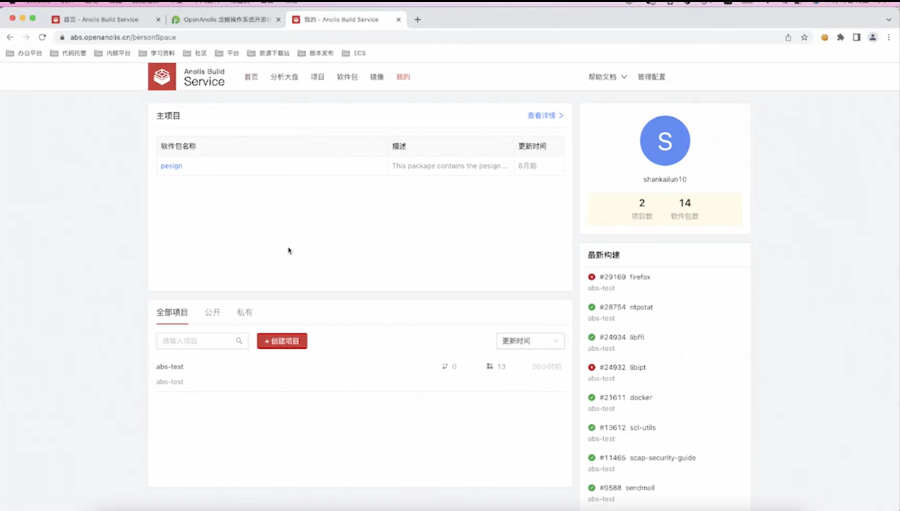This screenshot has width=900, height=511.
Task: Switch to the 公开 projects tab
Action: point(212,312)
